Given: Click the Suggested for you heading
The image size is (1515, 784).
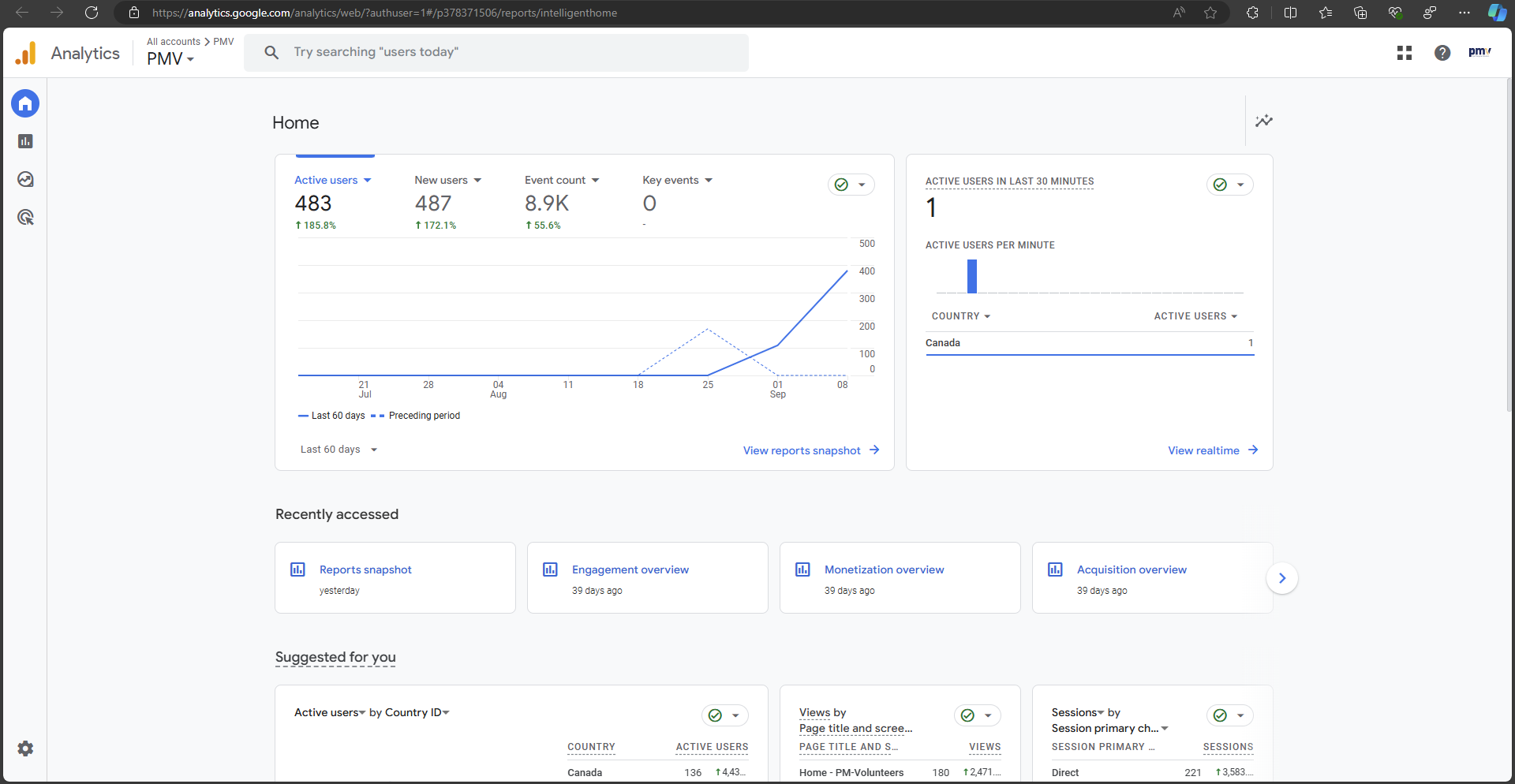Looking at the screenshot, I should [335, 657].
